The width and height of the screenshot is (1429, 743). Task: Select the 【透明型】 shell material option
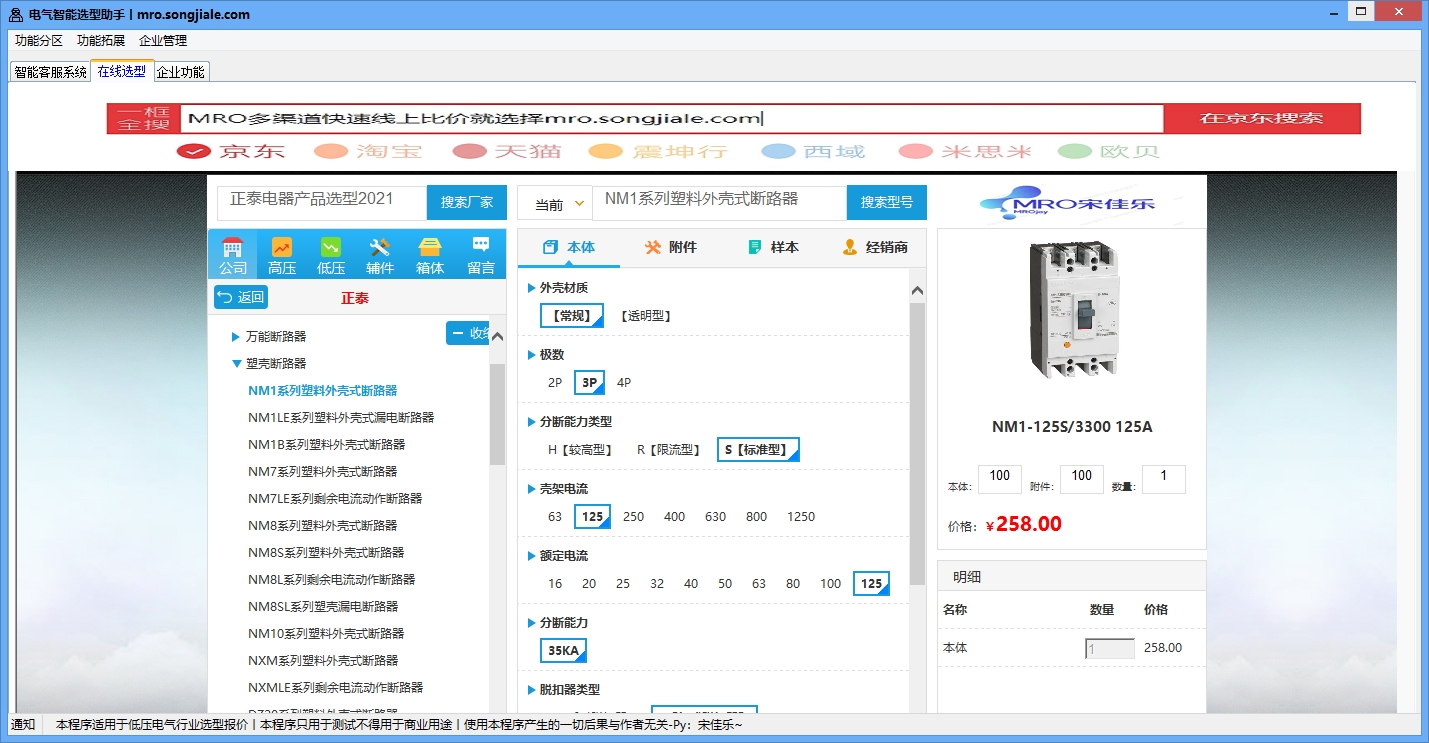click(x=645, y=316)
